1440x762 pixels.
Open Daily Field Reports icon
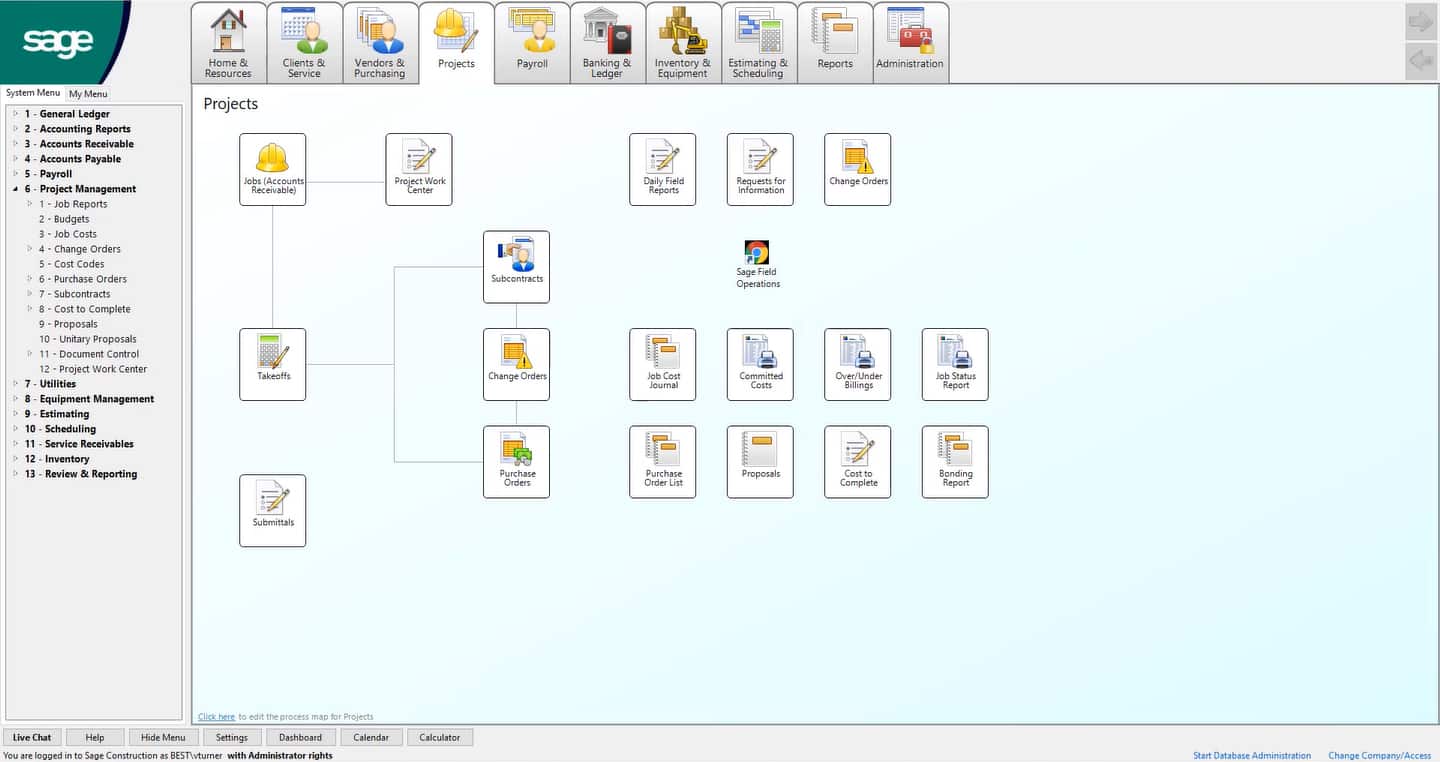[662, 169]
